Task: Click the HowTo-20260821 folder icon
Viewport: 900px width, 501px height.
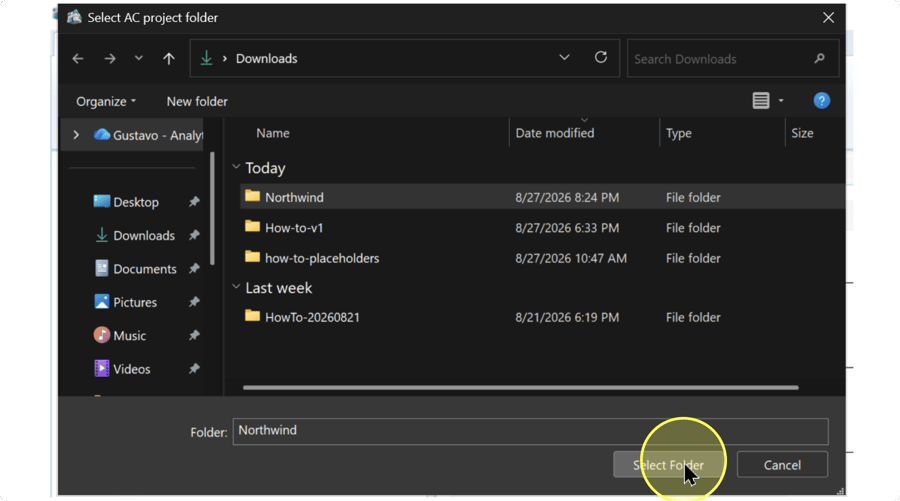Action: tap(252, 316)
